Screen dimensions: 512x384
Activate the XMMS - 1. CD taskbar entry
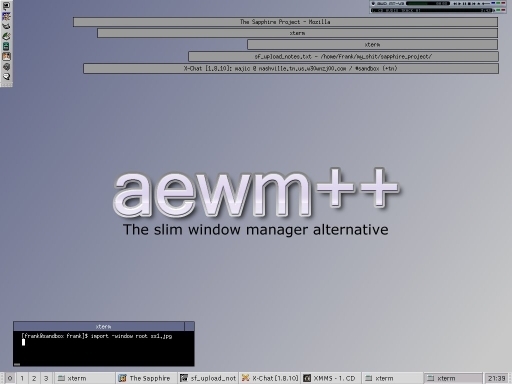(331, 378)
